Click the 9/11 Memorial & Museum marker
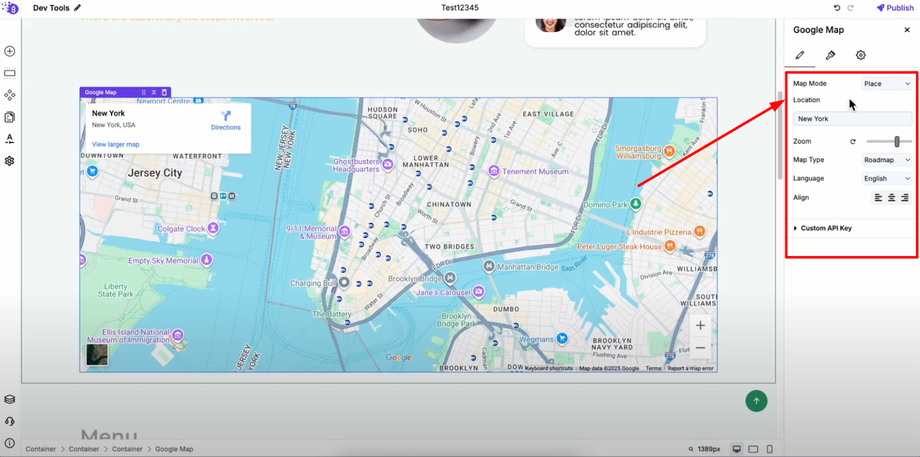The image size is (920, 457). click(x=345, y=232)
